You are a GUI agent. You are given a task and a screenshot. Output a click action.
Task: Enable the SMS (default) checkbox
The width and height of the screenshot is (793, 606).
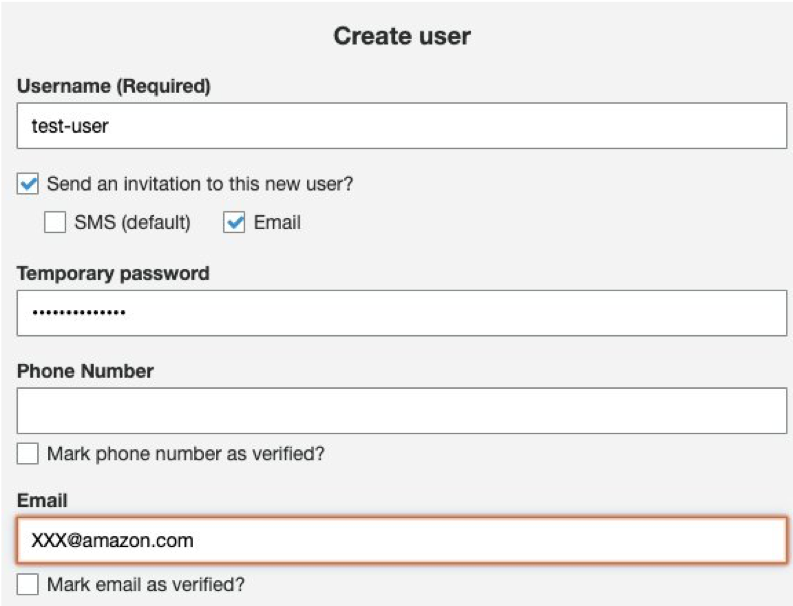point(55,222)
